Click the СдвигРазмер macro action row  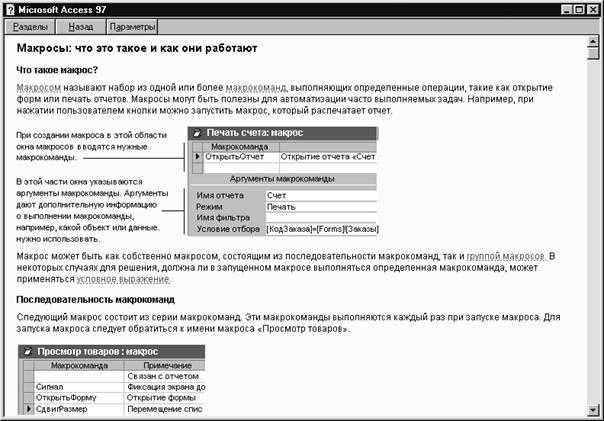coord(79,409)
